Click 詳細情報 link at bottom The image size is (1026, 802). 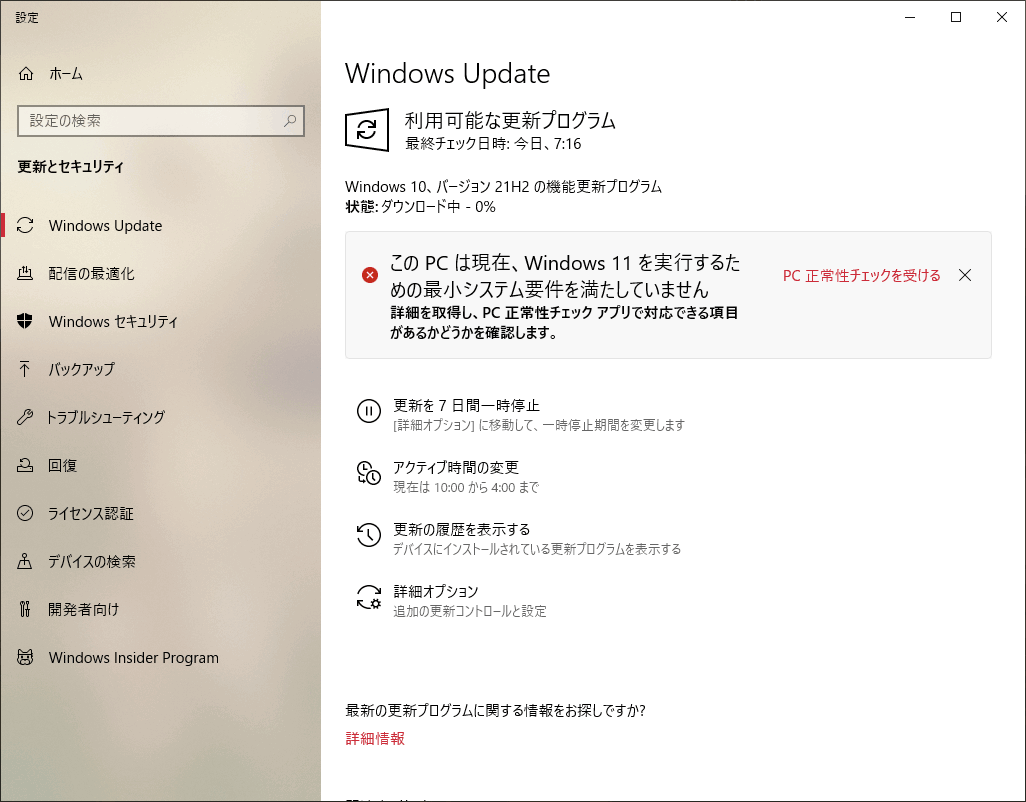(375, 739)
